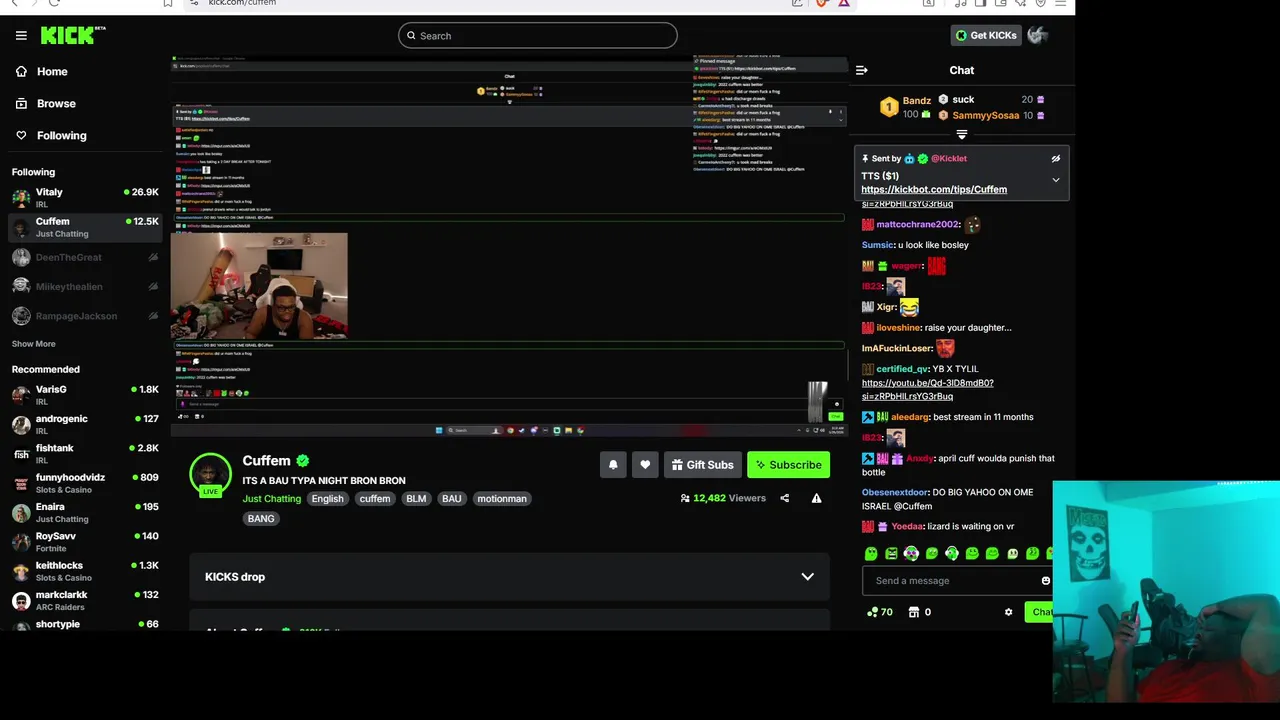Viewport: 1280px width, 720px height.
Task: Open the user profile avatar menu
Action: point(1037,35)
